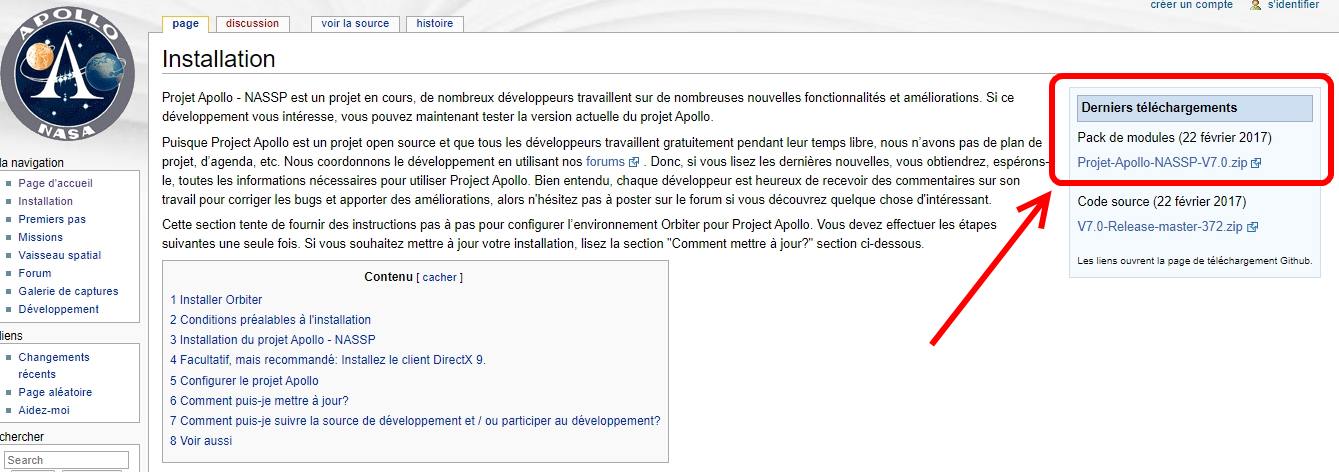
Task: Click the Search input field
Action: coord(66,460)
